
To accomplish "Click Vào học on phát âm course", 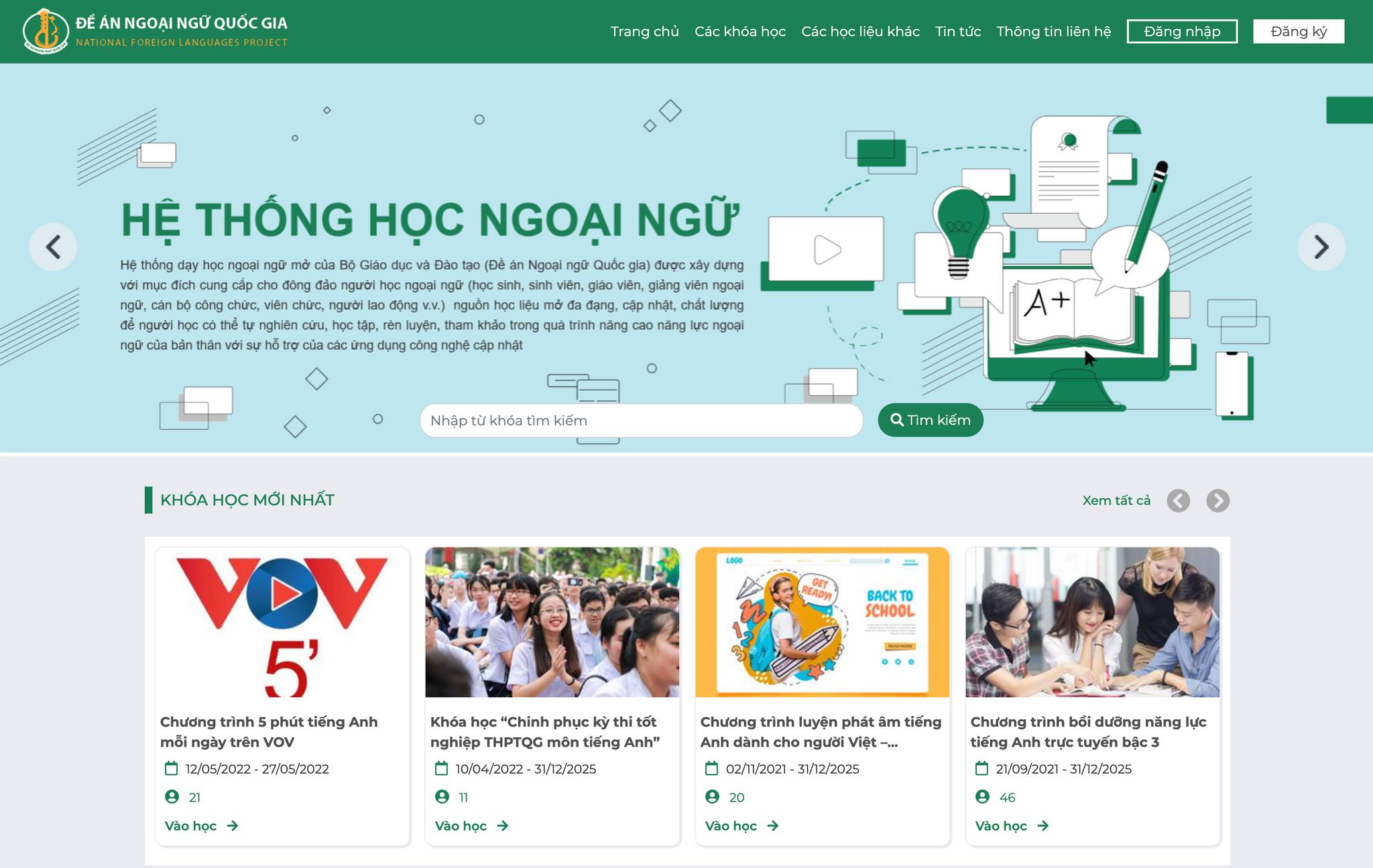I will pos(742,826).
